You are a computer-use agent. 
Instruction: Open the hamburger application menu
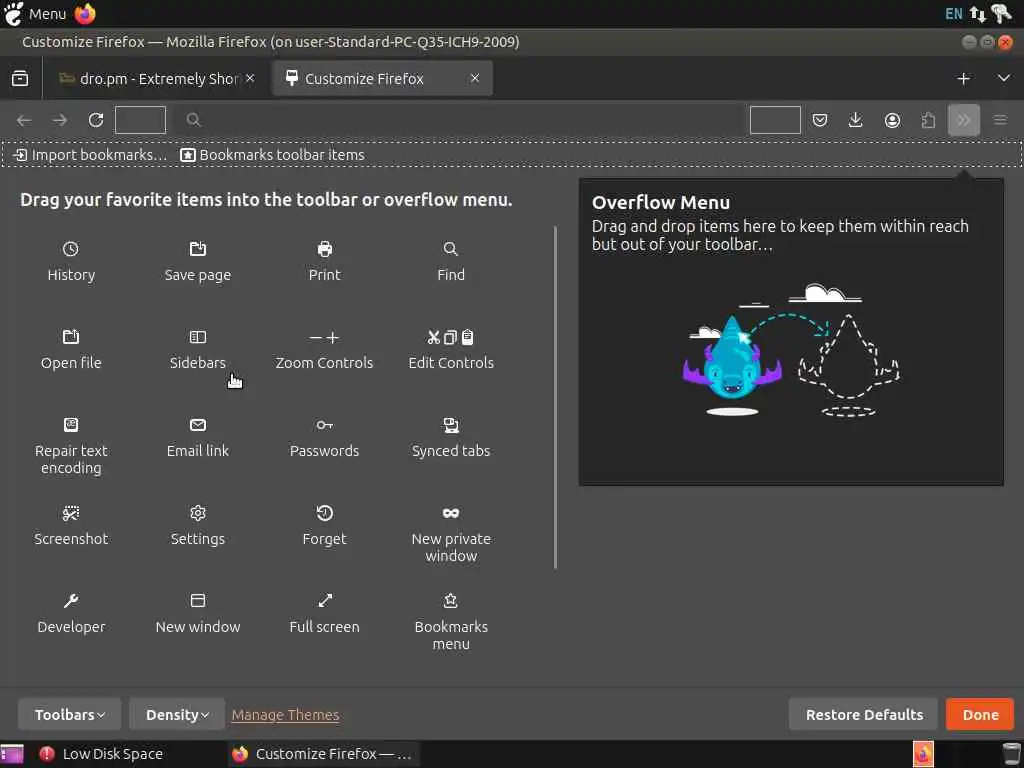(1000, 120)
